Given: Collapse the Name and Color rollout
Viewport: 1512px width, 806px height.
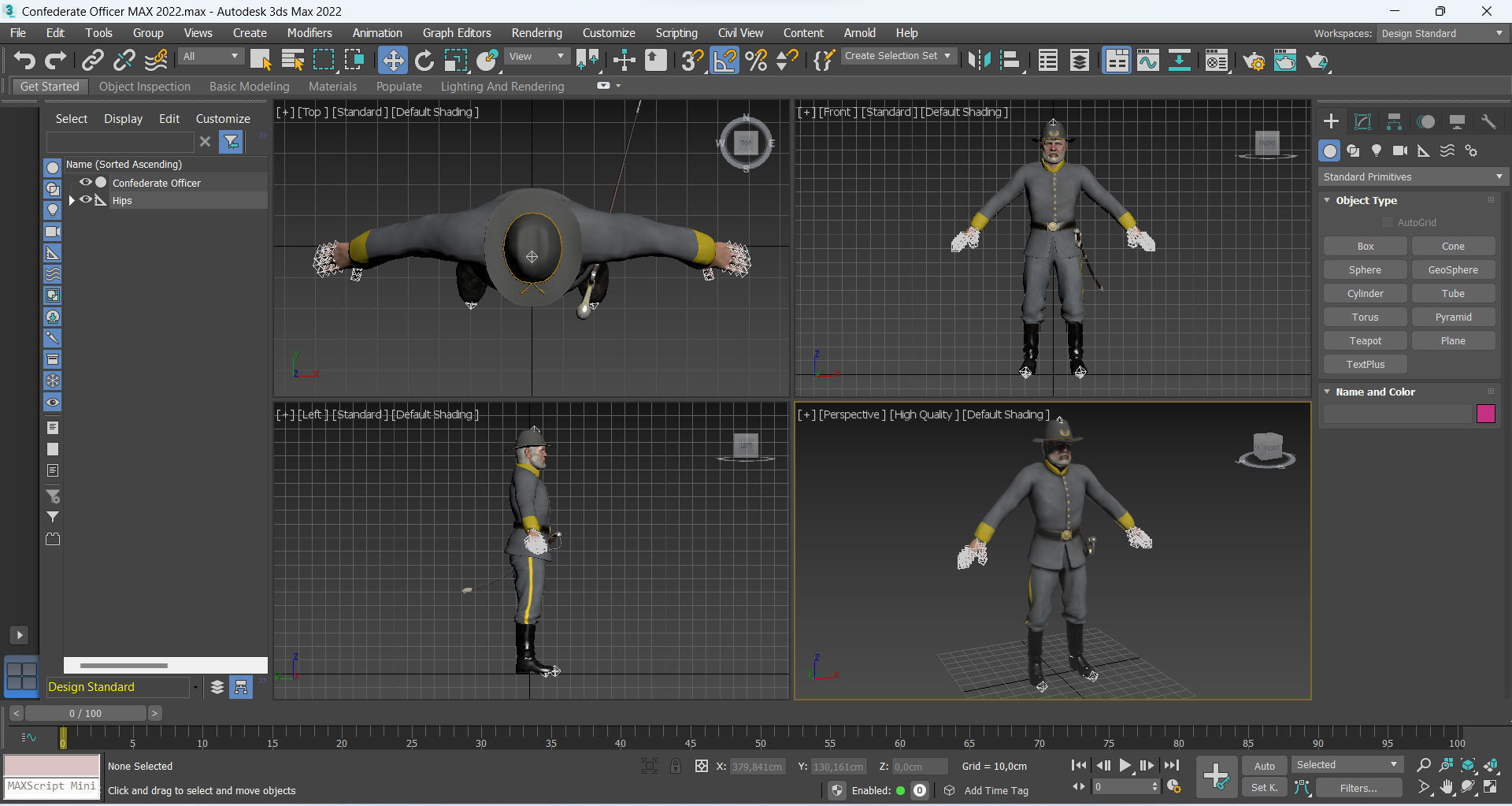Looking at the screenshot, I should pos(1328,392).
